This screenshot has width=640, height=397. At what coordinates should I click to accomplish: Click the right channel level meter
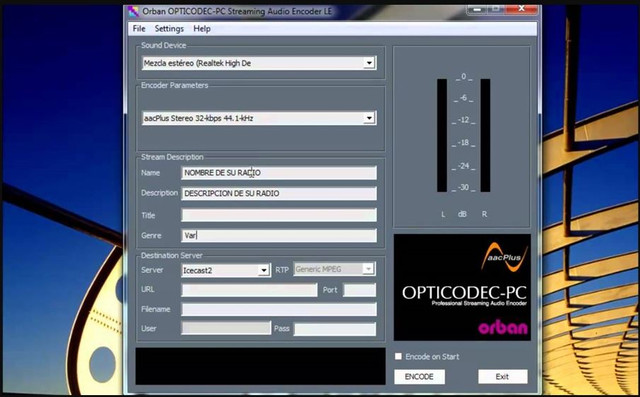pyautogui.click(x=485, y=135)
